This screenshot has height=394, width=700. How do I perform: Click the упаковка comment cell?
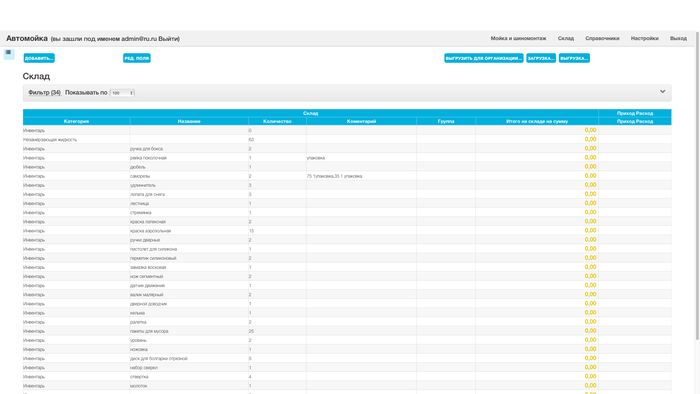316,158
